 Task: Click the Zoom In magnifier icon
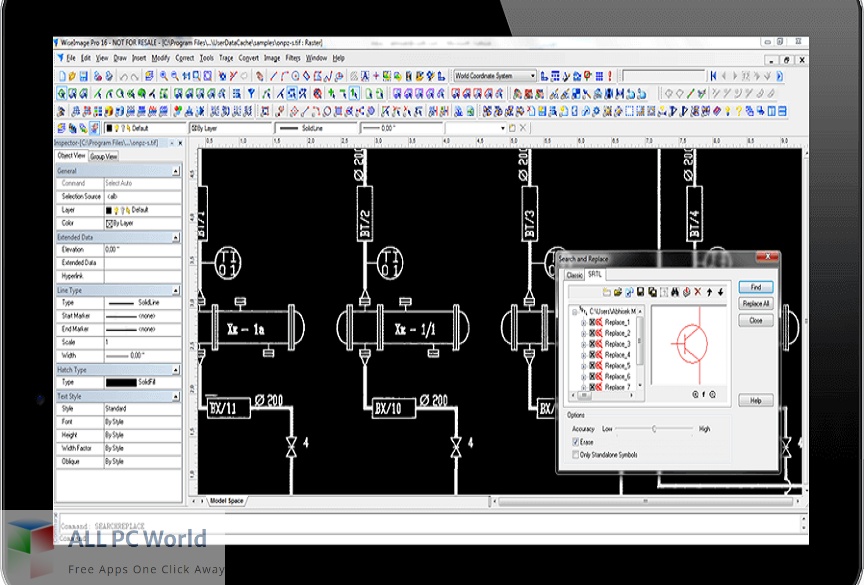pyautogui.click(x=164, y=76)
